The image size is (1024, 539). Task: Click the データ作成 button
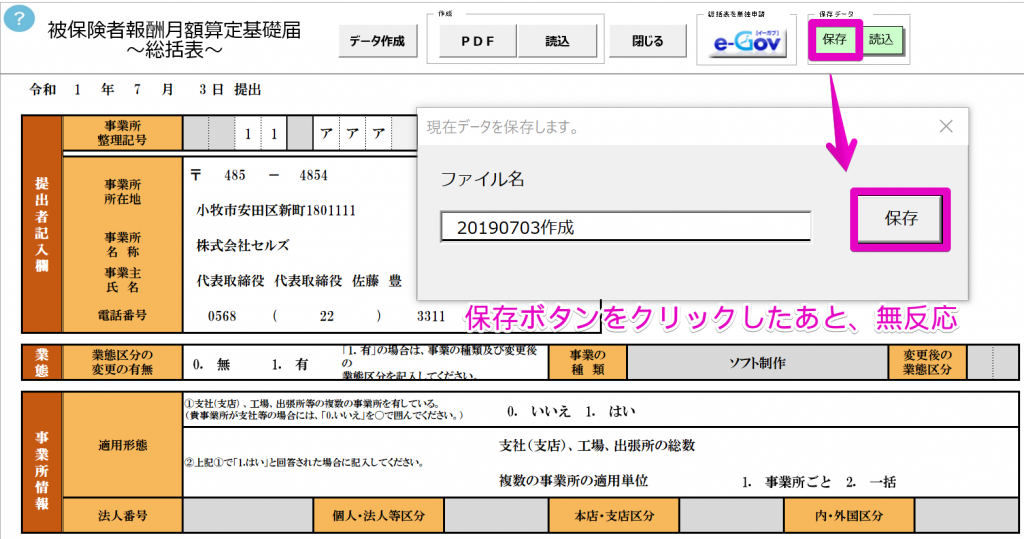coord(377,42)
